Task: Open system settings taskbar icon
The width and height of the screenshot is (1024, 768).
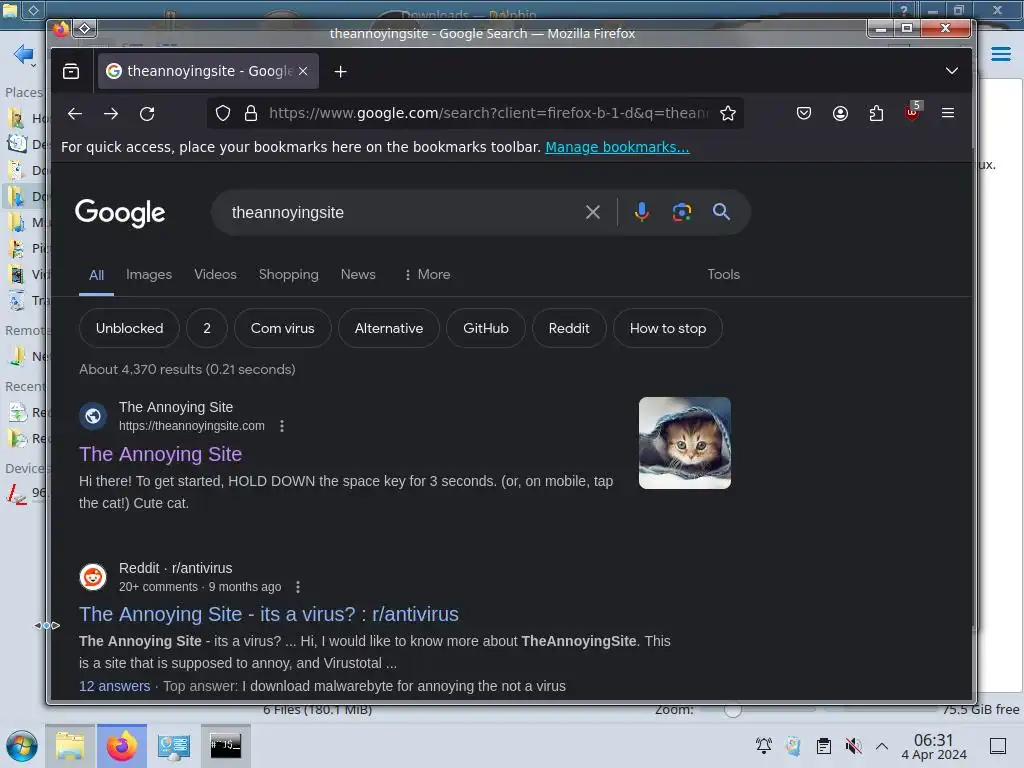Action: [173, 746]
